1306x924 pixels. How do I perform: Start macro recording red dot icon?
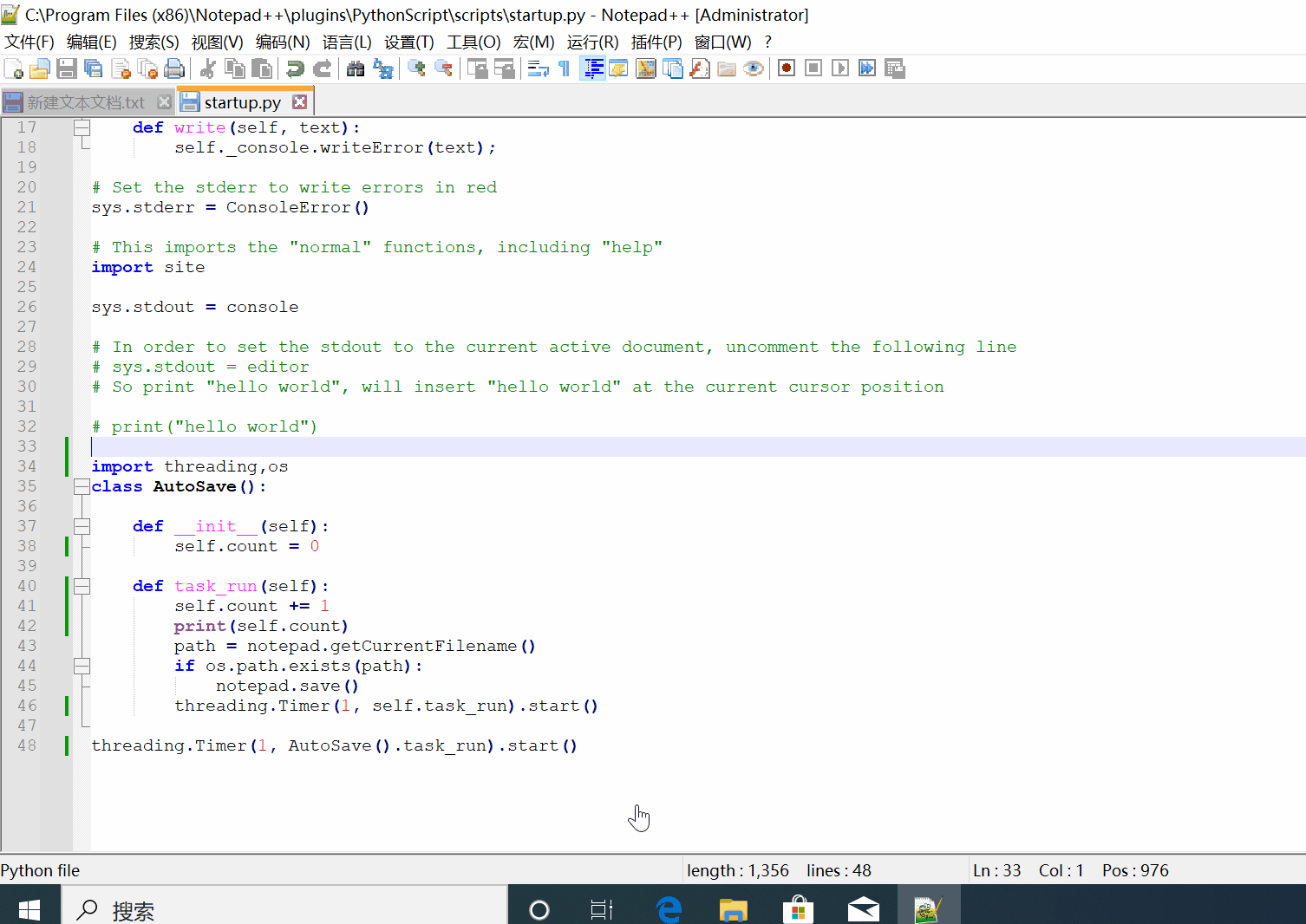point(787,68)
